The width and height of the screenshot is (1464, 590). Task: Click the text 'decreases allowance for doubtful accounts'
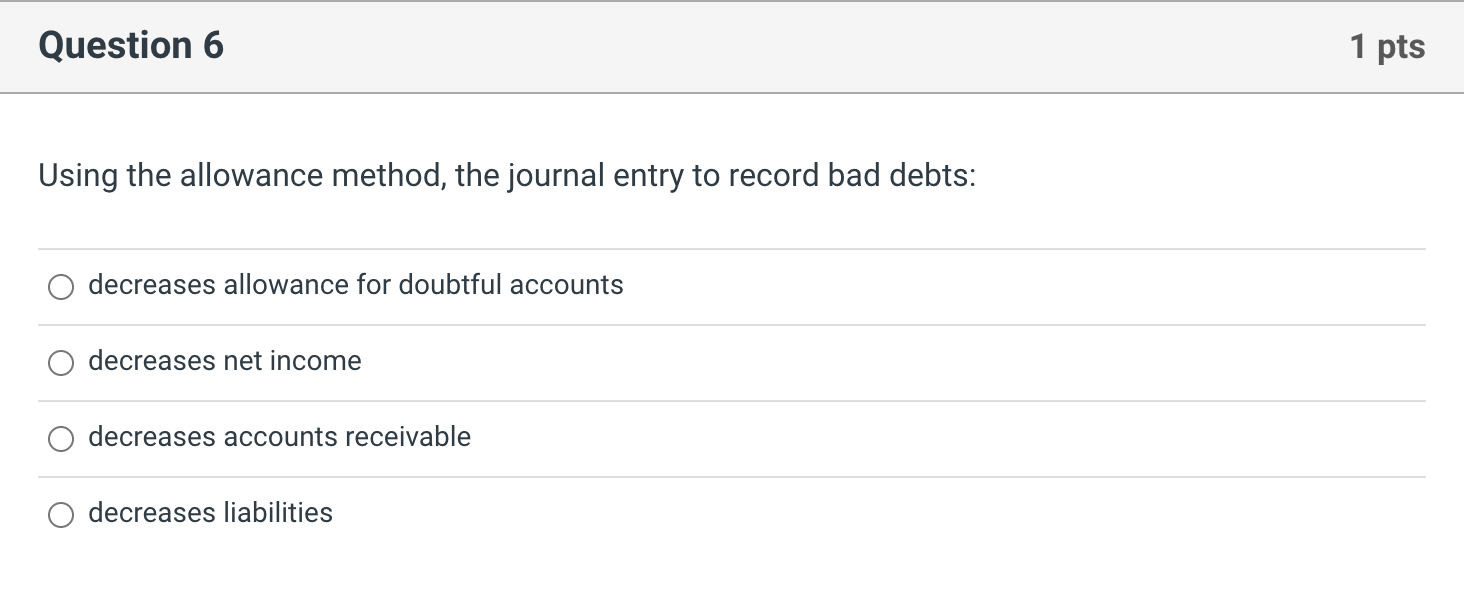pos(355,285)
